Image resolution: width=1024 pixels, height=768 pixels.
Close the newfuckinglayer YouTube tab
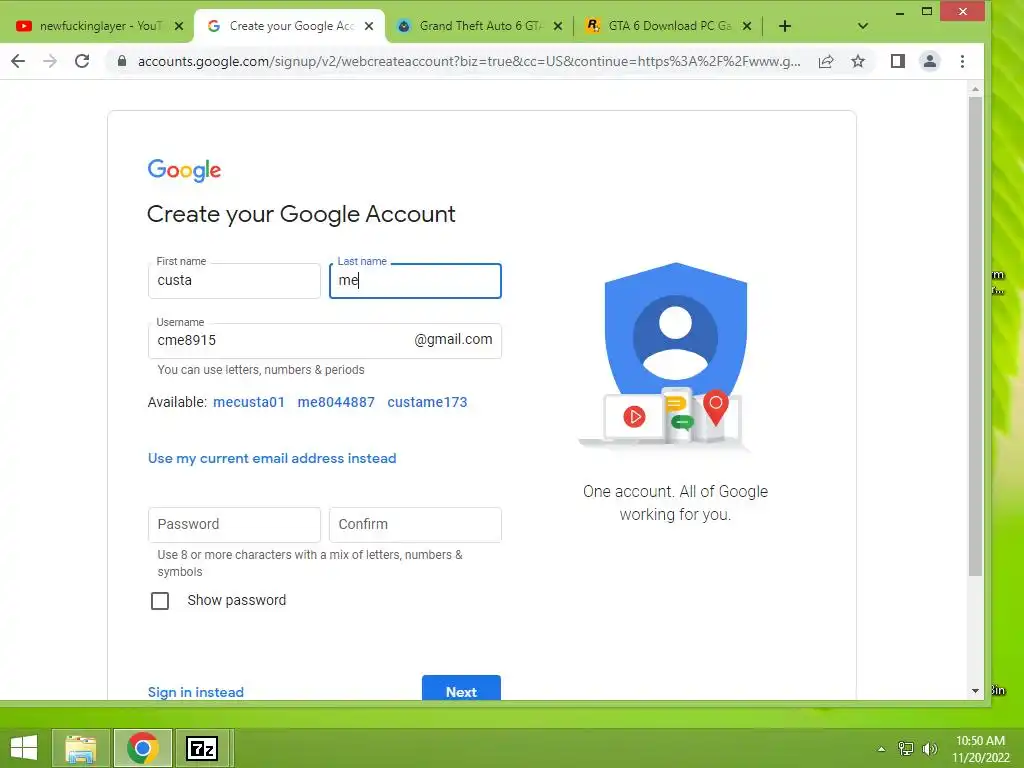tap(179, 26)
